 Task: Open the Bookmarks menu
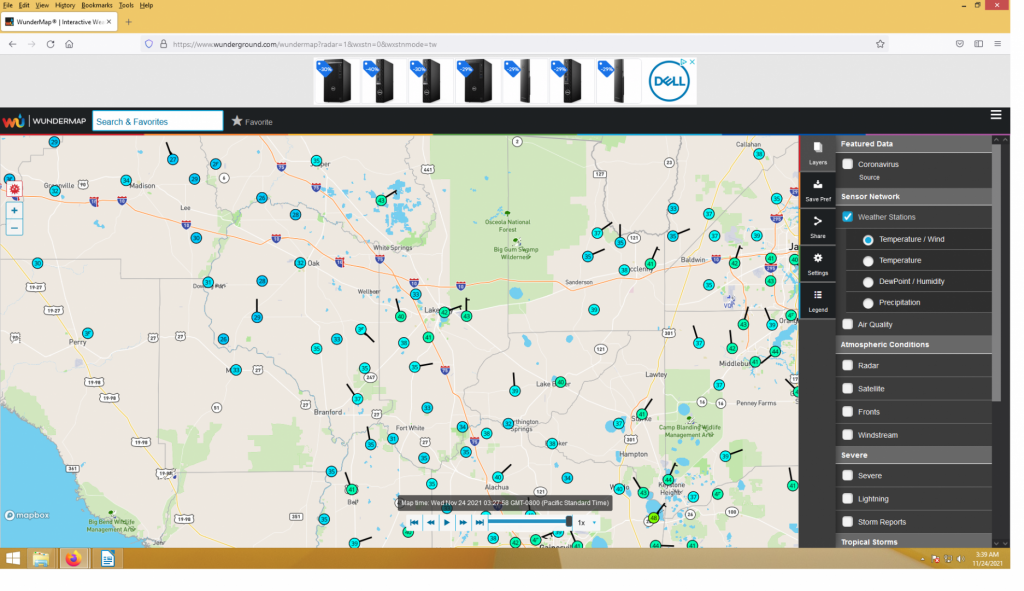(98, 5)
